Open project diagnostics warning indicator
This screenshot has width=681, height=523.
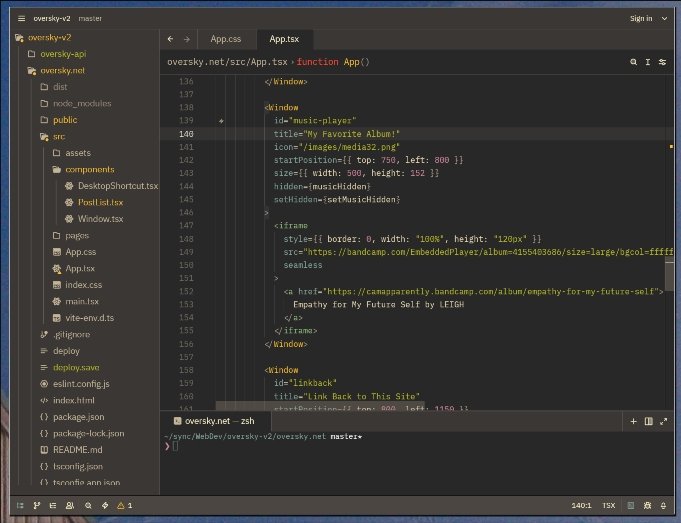124,506
